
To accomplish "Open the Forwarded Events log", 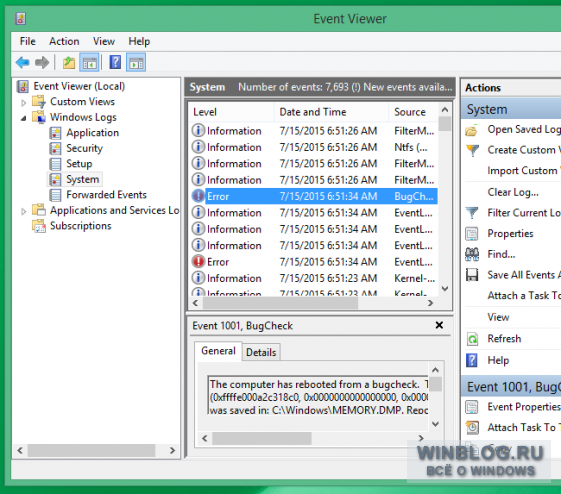I will 106,195.
